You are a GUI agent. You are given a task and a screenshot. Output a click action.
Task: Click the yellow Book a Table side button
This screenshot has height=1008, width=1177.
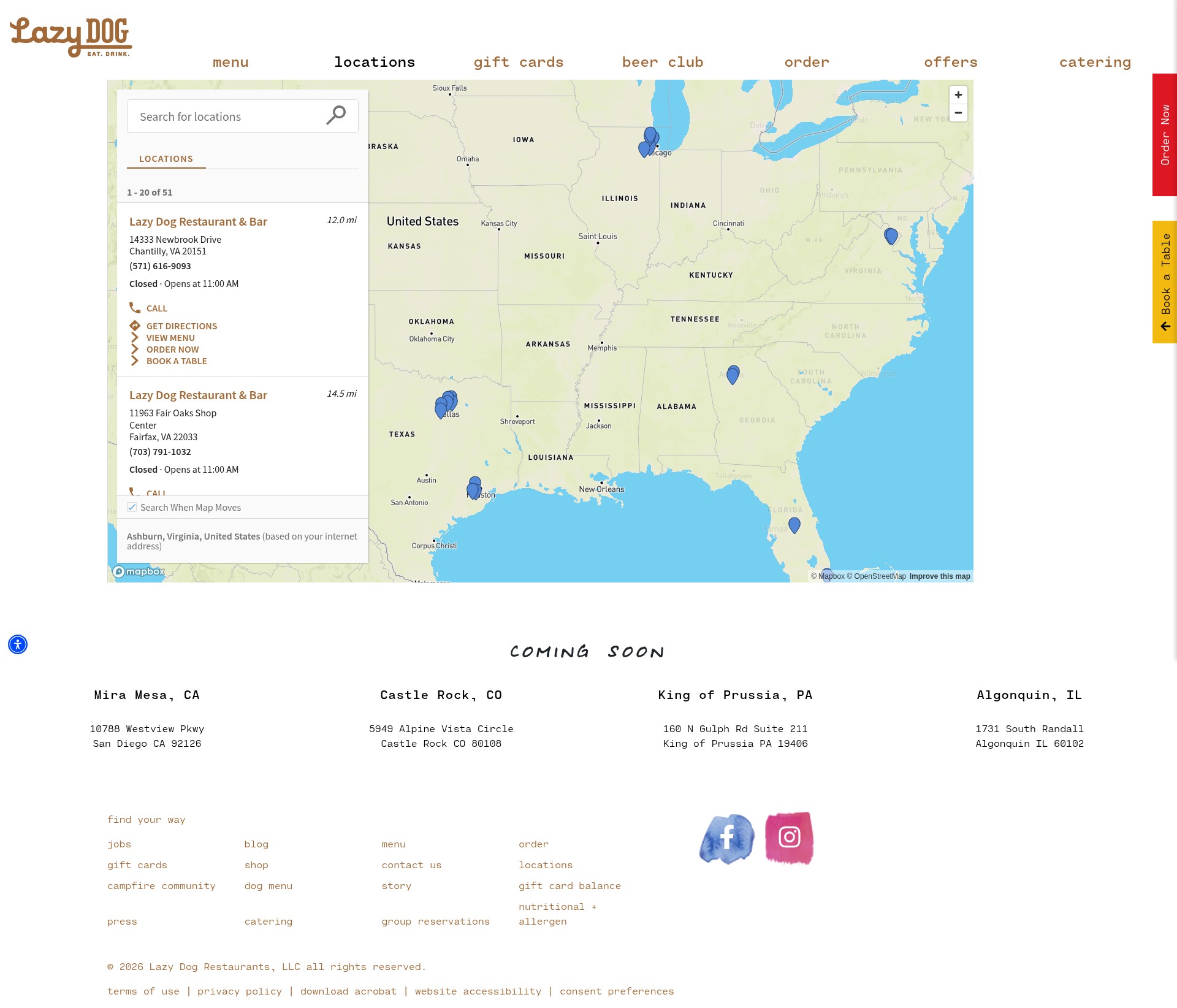[x=1165, y=282]
